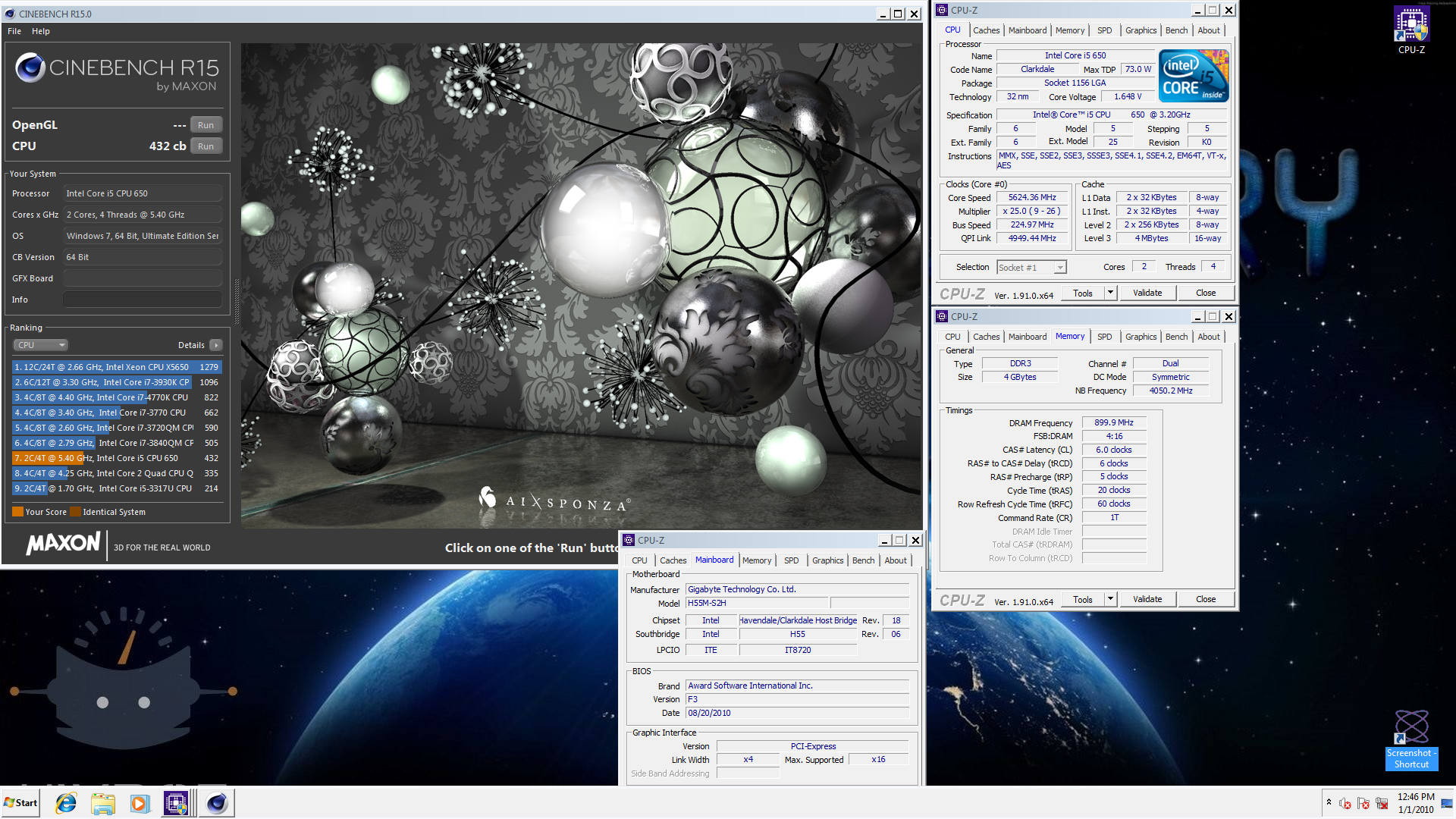
Task: Click the Cinebench R15 sphere logo
Action: coord(30,67)
